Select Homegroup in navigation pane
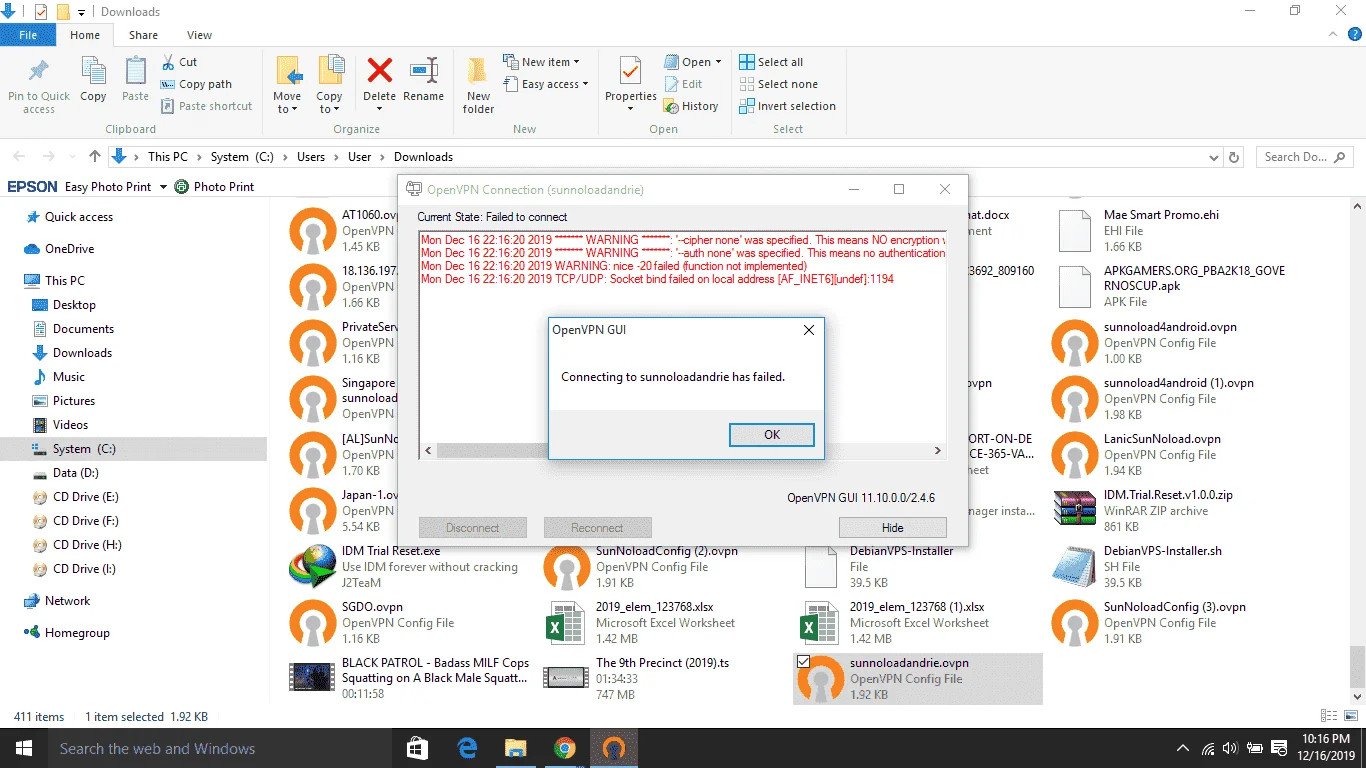Screen dimensions: 1366x768 (77, 633)
